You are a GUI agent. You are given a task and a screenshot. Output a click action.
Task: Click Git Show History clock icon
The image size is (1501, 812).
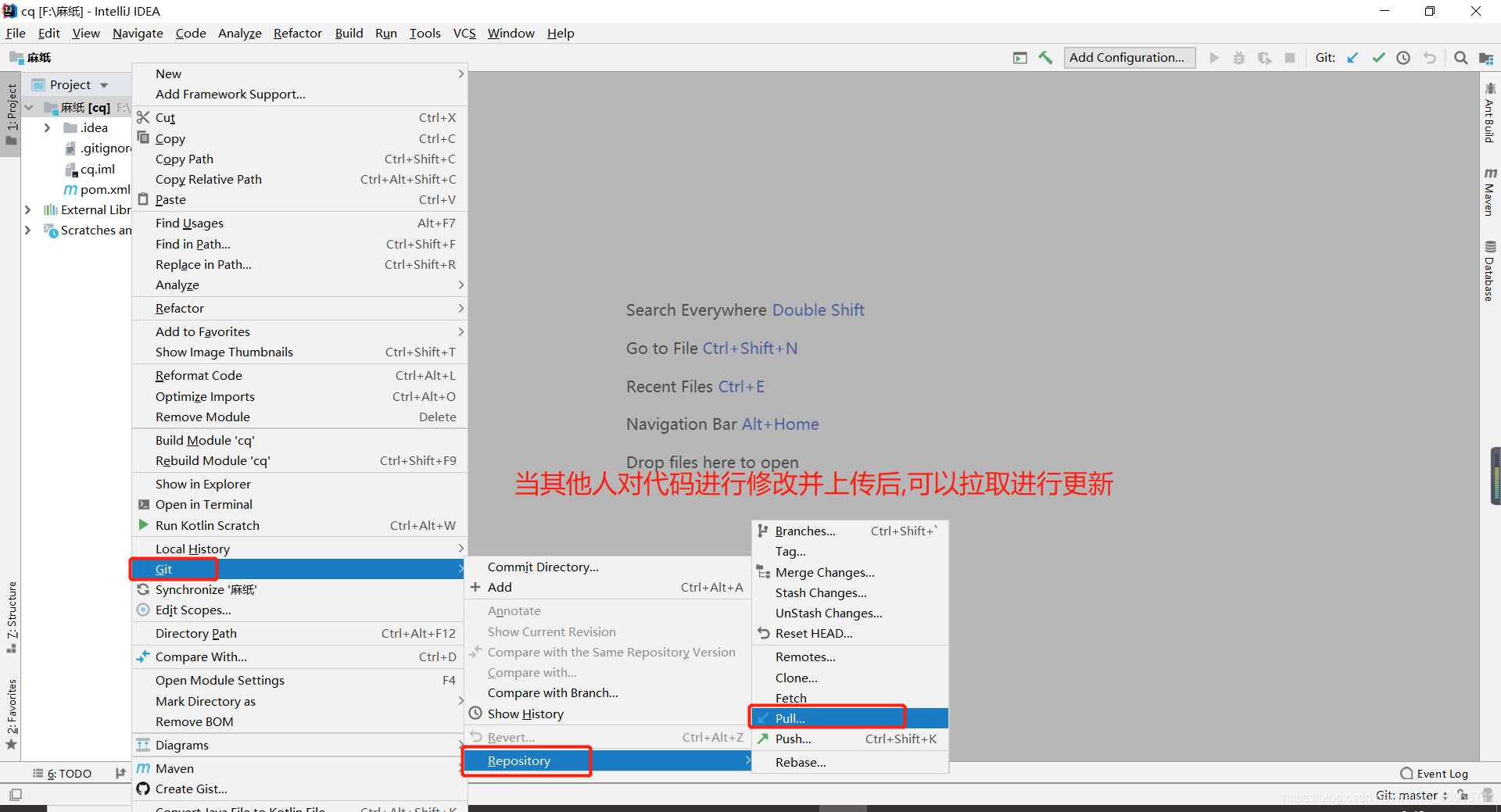click(x=1403, y=58)
